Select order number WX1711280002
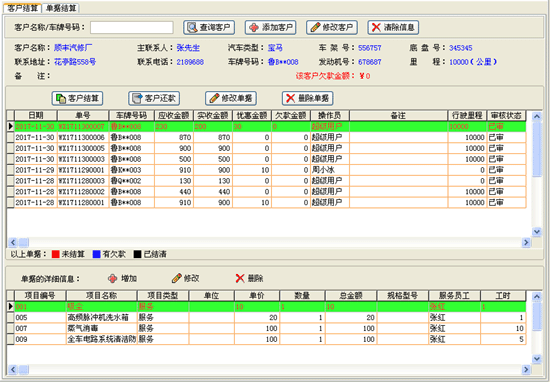 click(x=81, y=192)
